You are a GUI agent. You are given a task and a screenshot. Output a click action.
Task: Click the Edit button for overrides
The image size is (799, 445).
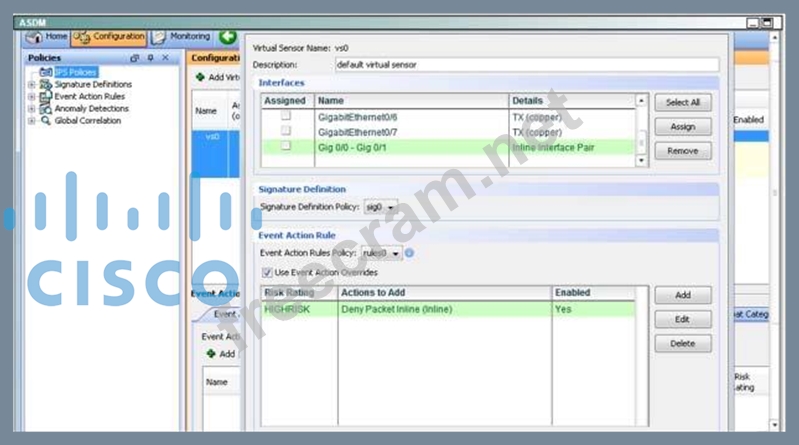(683, 319)
